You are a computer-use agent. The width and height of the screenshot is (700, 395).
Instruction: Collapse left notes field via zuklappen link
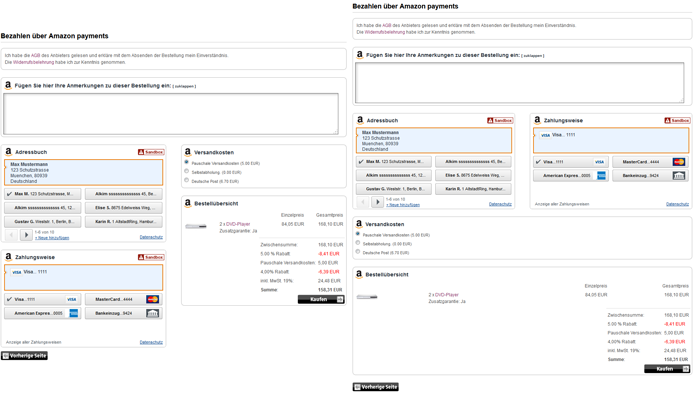pyautogui.click(x=184, y=86)
